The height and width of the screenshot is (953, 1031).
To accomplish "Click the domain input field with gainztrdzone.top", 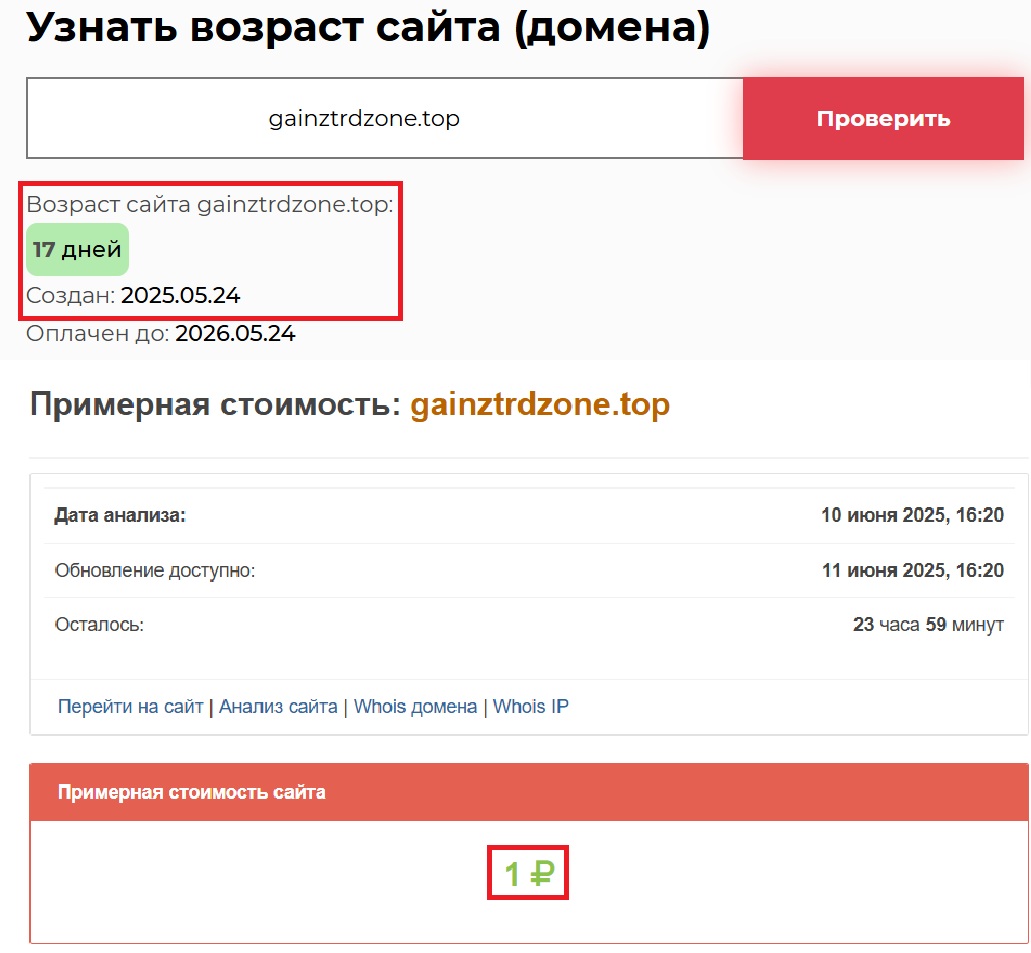I will 385,119.
